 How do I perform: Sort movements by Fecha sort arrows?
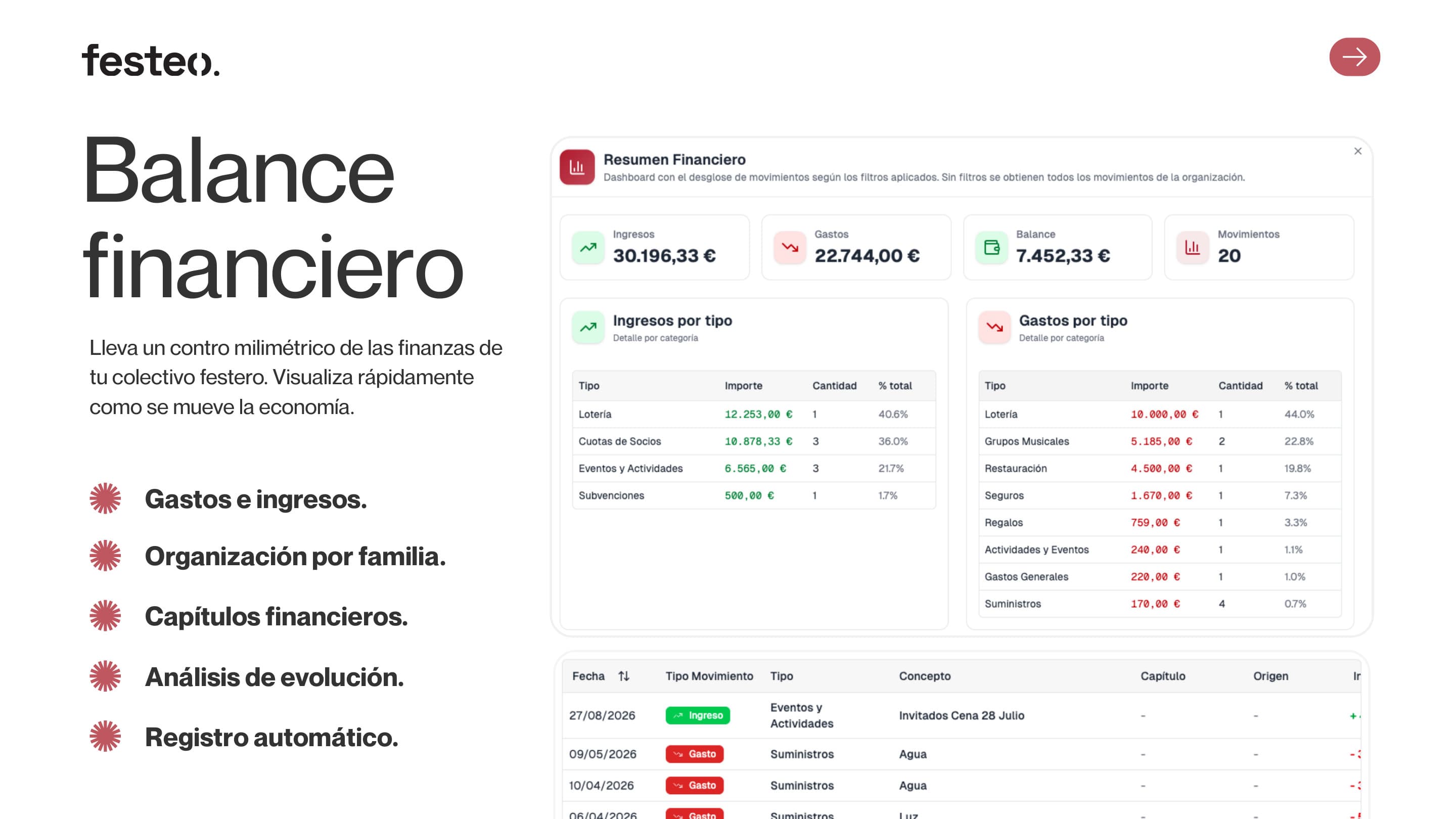coord(623,676)
